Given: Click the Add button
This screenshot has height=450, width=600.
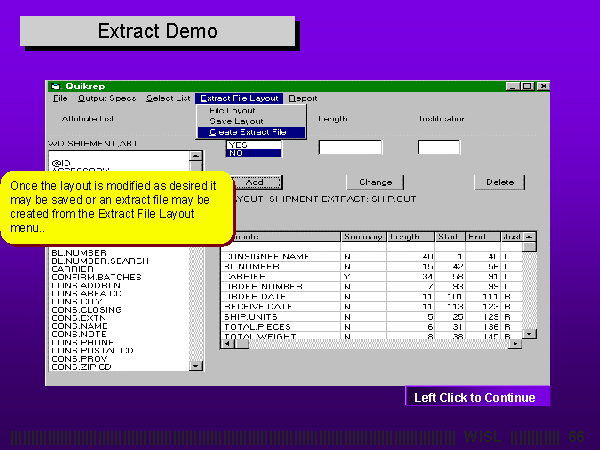Looking at the screenshot, I should 254,183.
